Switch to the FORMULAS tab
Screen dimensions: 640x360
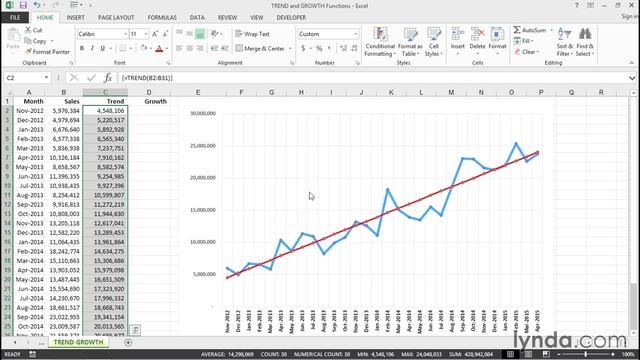point(162,18)
